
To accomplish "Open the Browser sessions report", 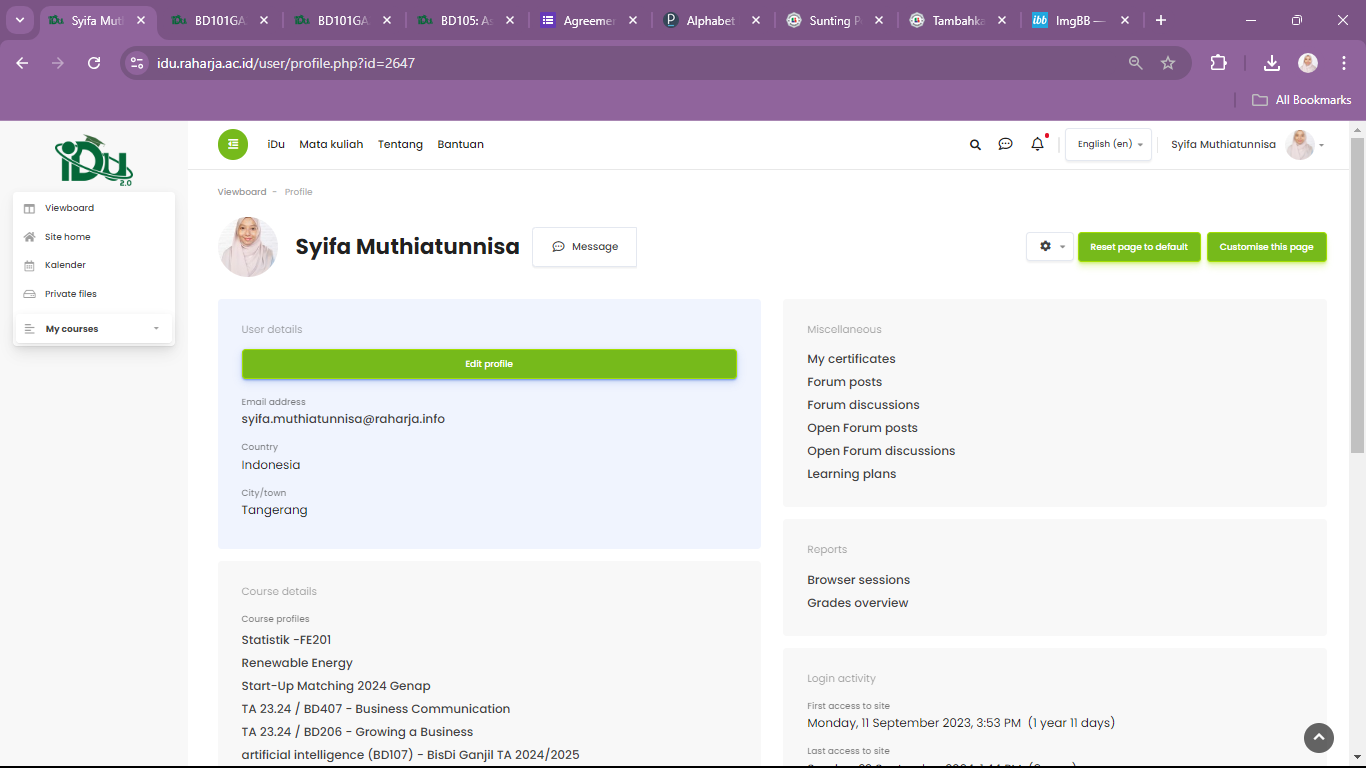I will (x=858, y=580).
